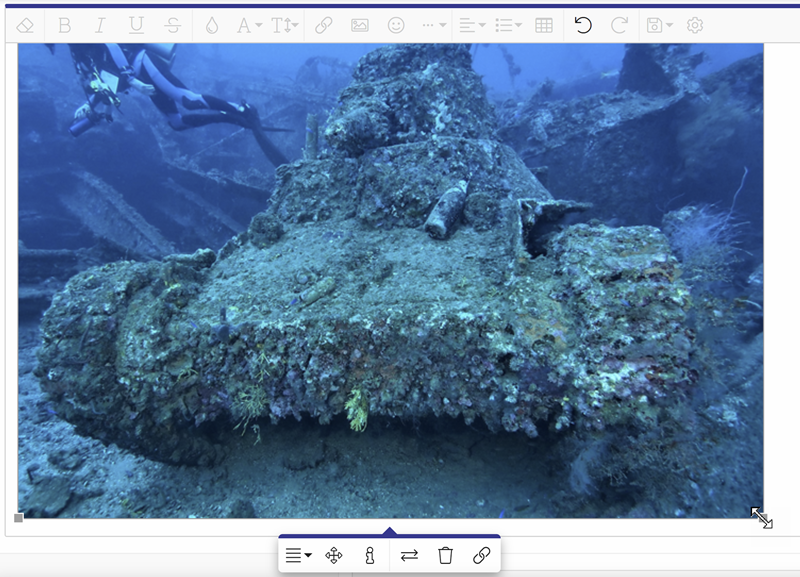
Task: Click the settings gear icon
Action: (695, 26)
